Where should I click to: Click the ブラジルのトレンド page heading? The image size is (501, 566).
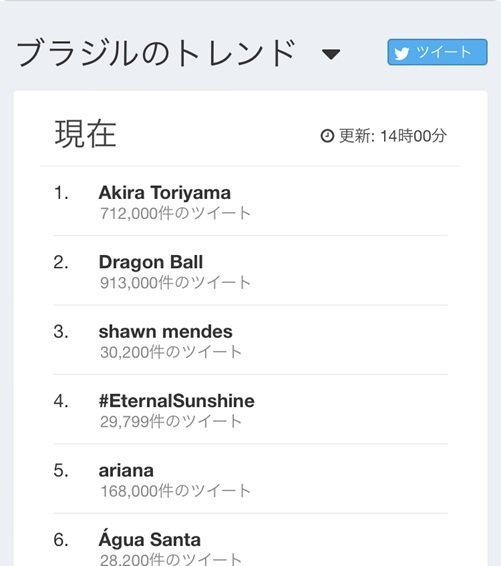156,54
